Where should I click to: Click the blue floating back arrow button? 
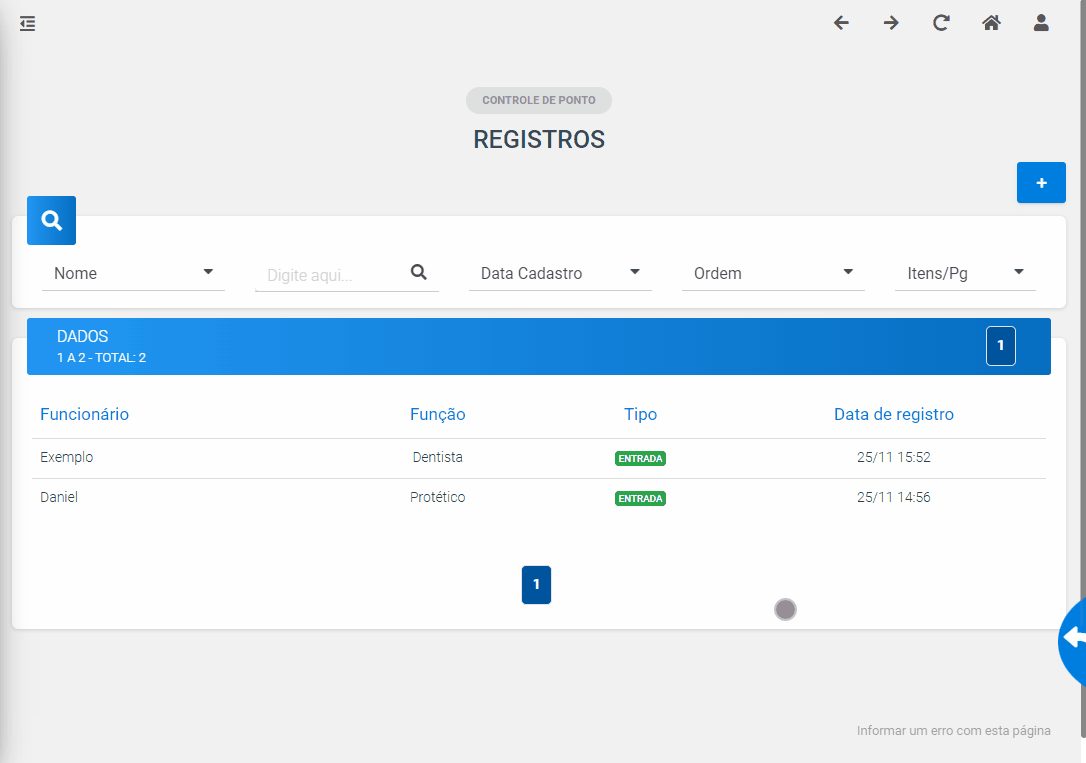click(x=1072, y=641)
